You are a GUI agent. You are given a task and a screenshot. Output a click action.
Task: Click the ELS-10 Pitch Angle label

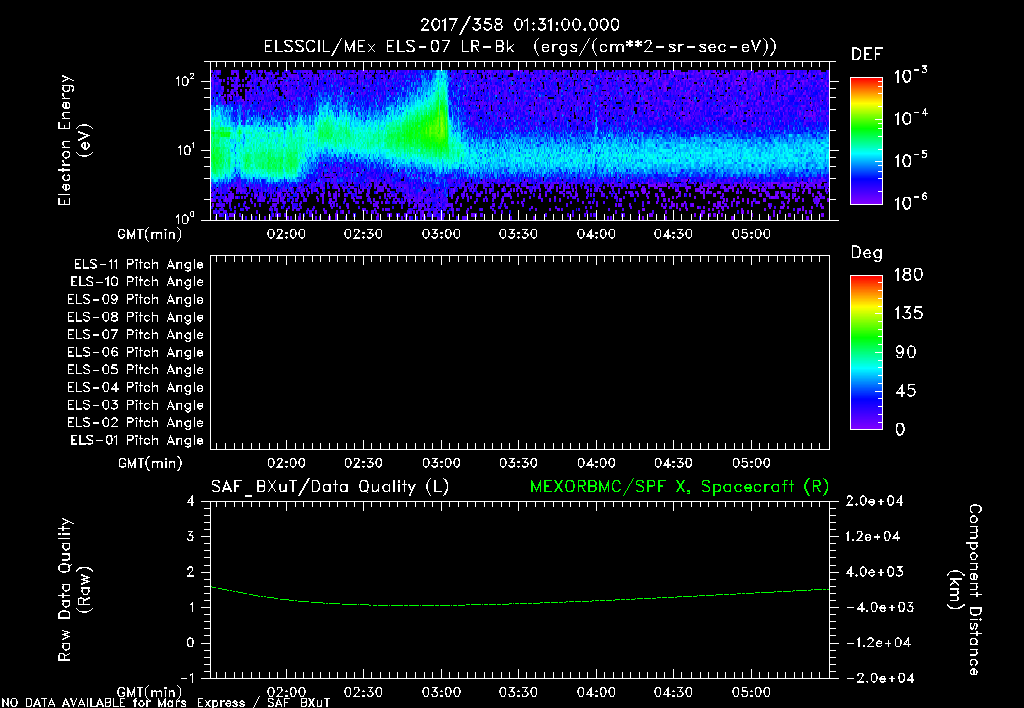137,282
